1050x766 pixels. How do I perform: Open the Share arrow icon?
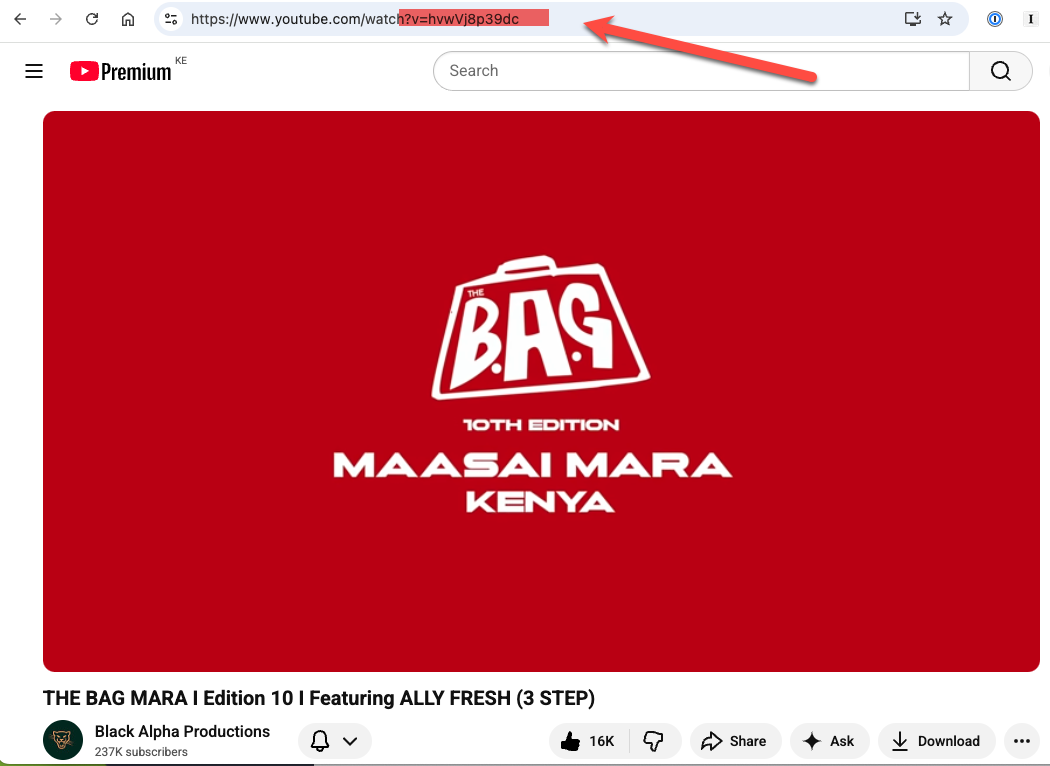click(713, 740)
